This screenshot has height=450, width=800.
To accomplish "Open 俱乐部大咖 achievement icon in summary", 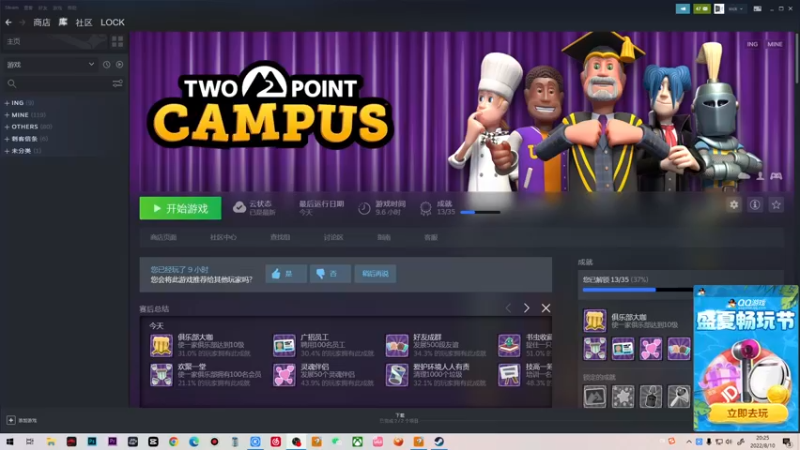I will 161,345.
